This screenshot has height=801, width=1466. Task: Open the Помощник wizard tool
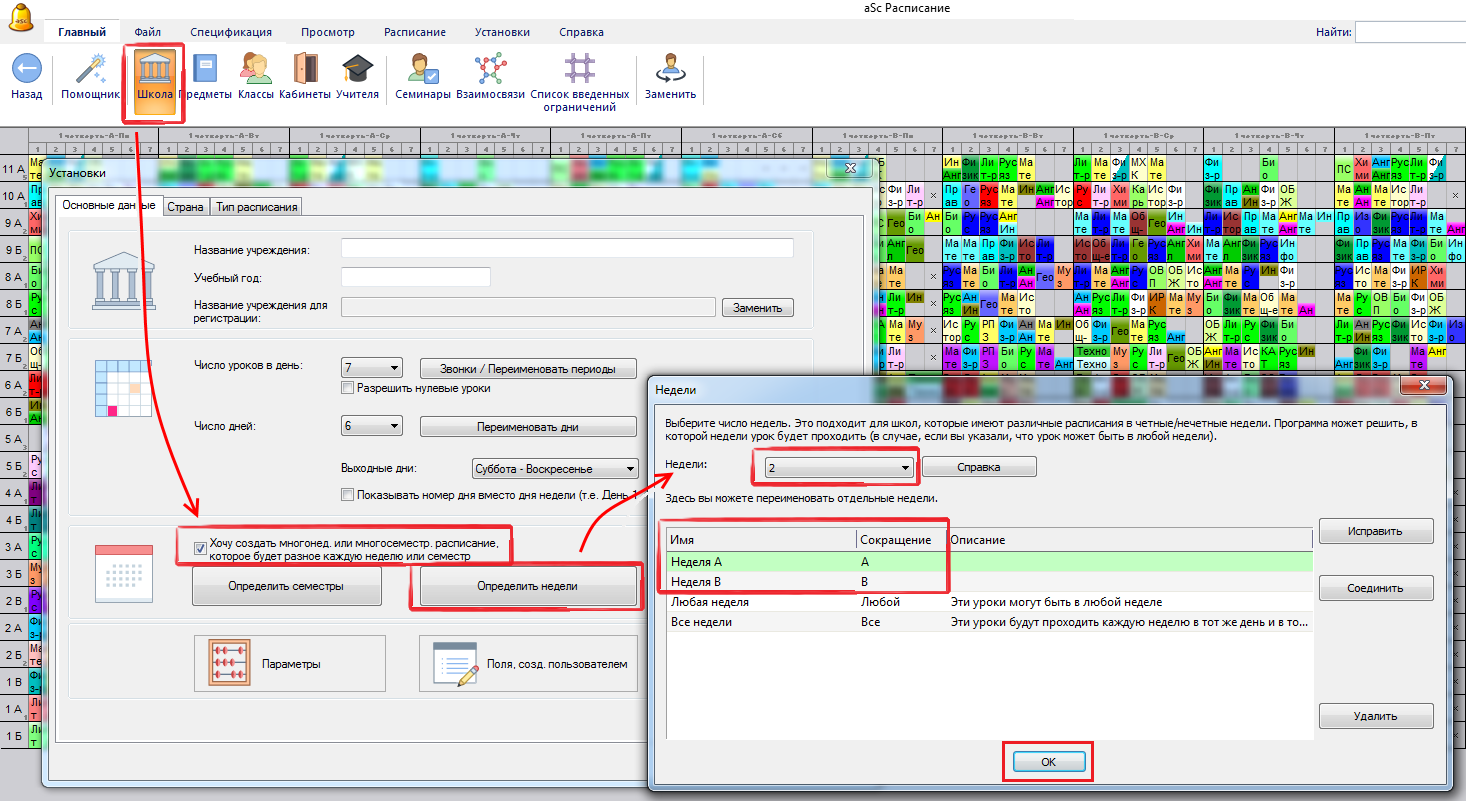(90, 70)
